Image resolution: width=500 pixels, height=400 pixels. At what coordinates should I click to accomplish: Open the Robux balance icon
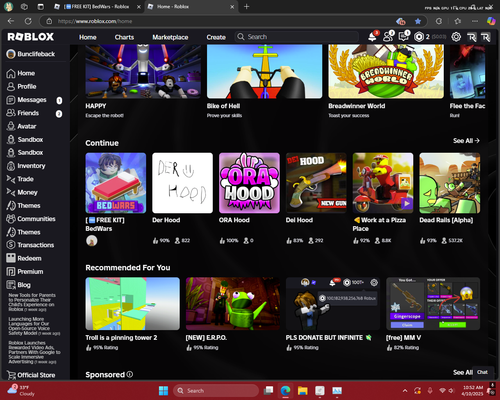pos(419,37)
